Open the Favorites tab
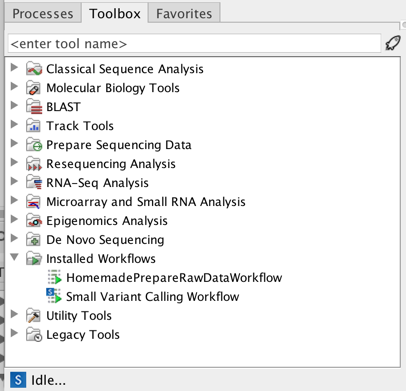 (x=184, y=13)
